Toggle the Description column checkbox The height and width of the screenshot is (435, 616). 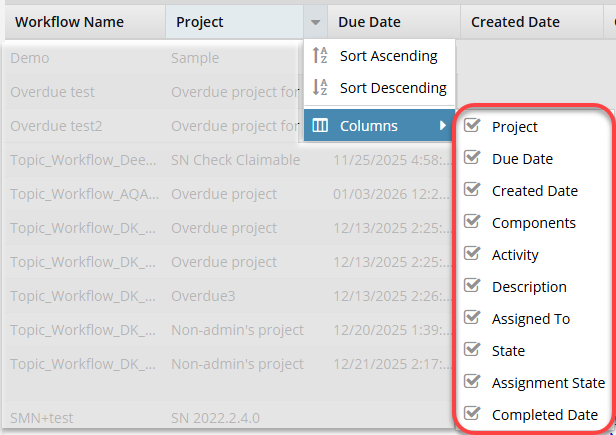tap(473, 287)
